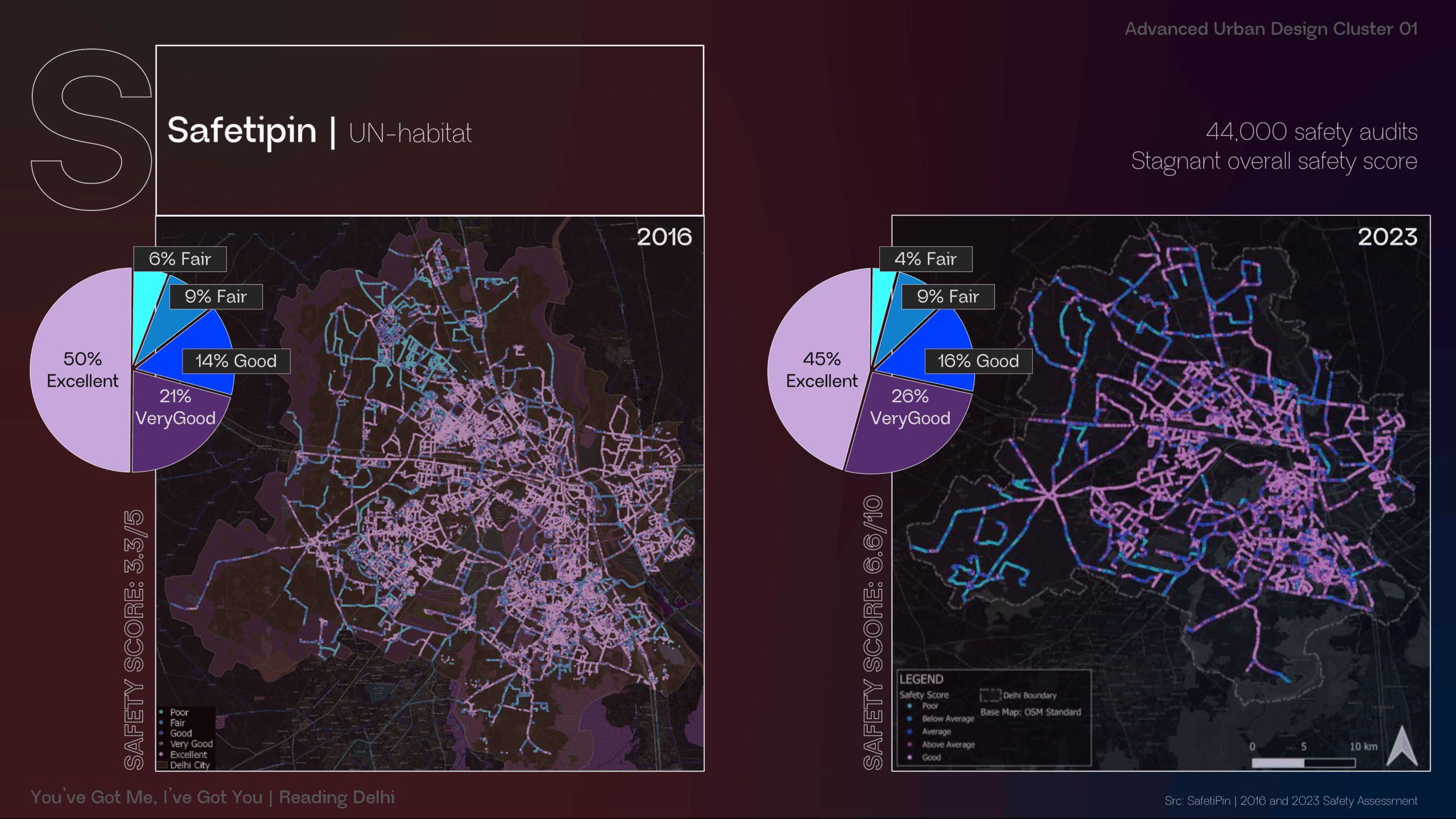Viewport: 1456px width, 819px height.
Task: Click the '9% Fair' label on 2023 pie
Action: pyautogui.click(x=948, y=296)
